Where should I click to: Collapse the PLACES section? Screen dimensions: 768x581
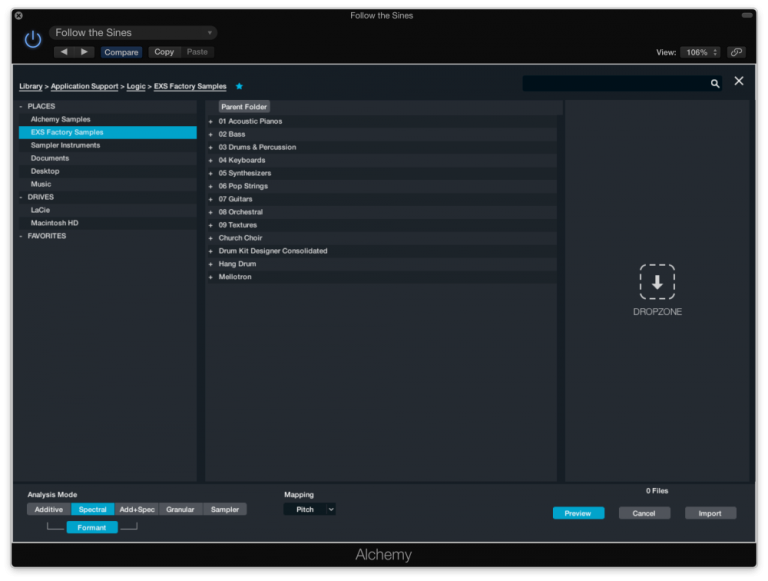point(21,106)
